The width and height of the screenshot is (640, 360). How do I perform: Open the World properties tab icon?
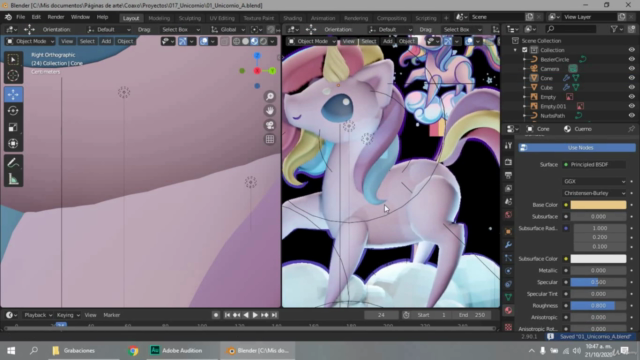click(508, 215)
